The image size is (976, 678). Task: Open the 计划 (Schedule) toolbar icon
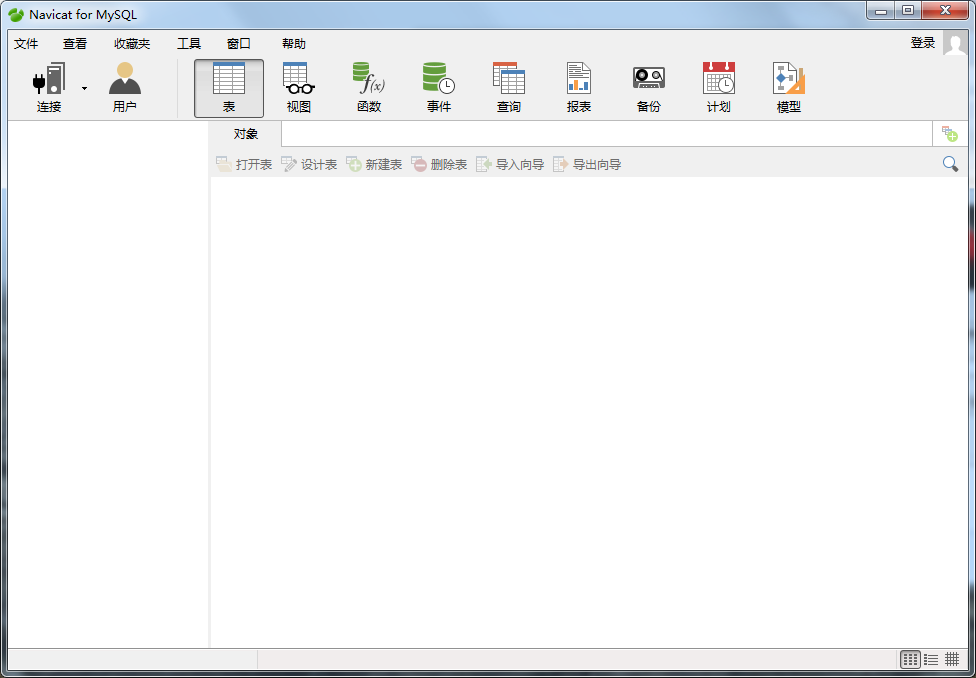click(x=718, y=88)
